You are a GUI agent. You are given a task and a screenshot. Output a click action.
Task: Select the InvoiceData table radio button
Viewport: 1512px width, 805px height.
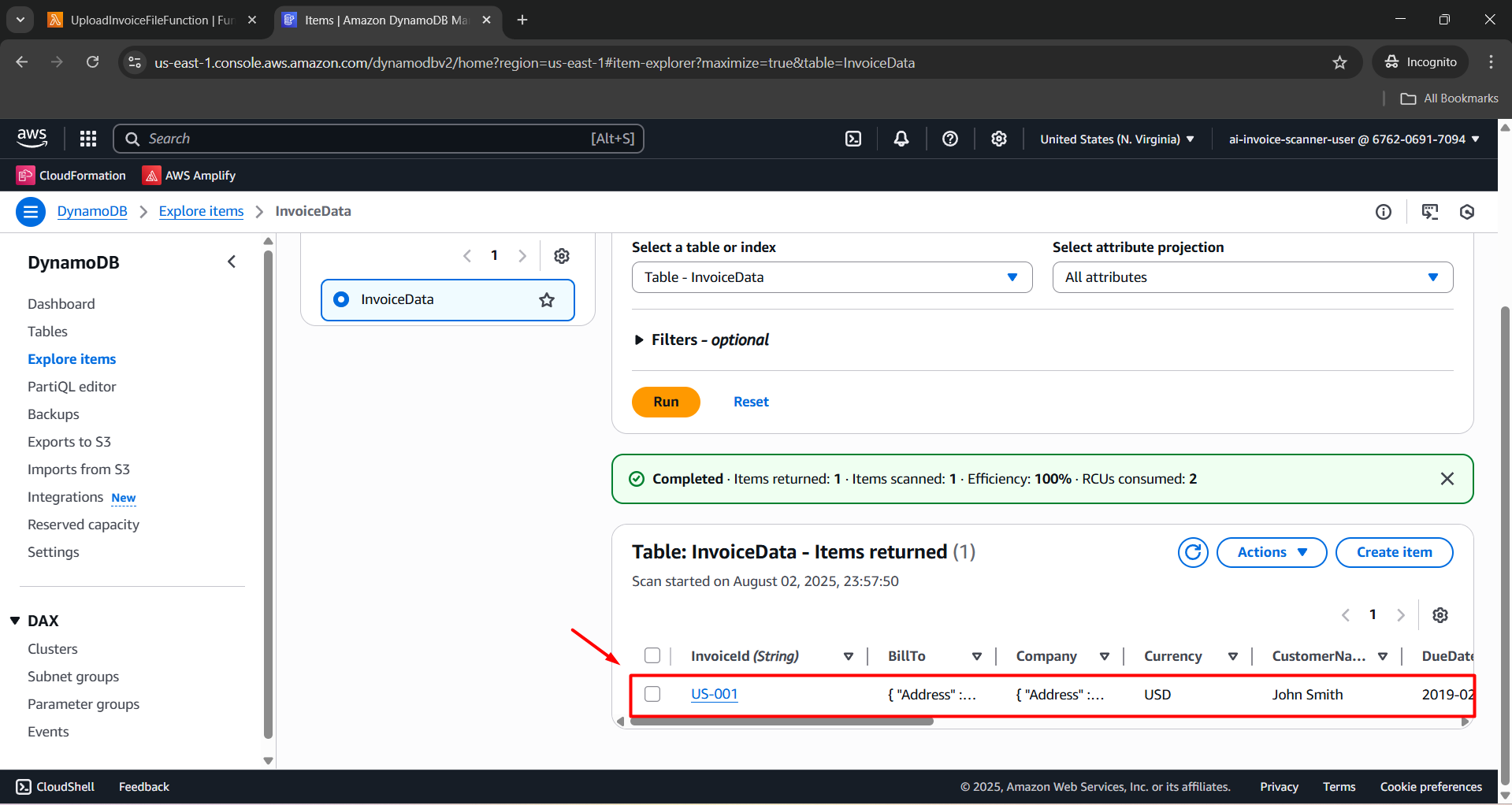341,299
